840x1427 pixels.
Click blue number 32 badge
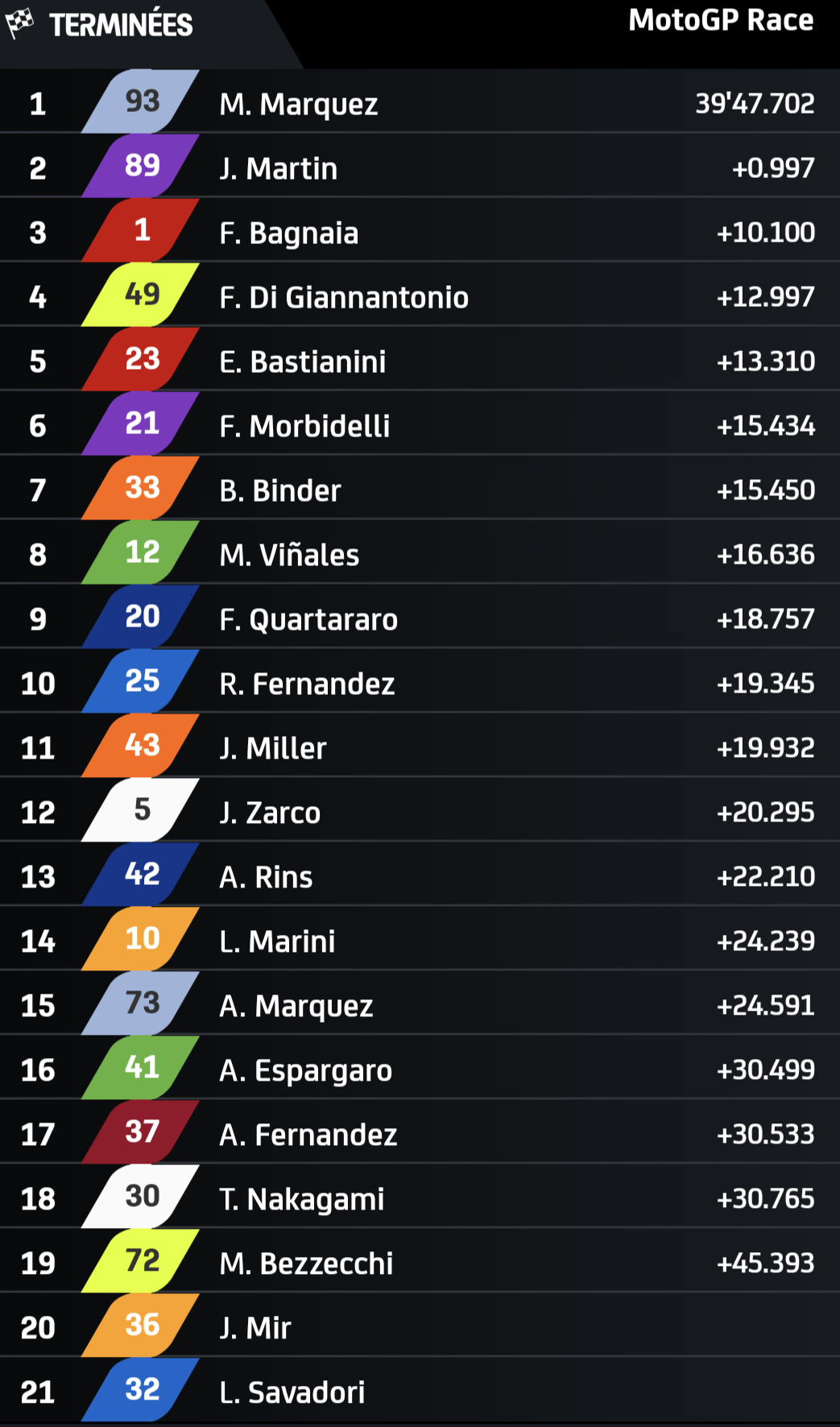141,1390
